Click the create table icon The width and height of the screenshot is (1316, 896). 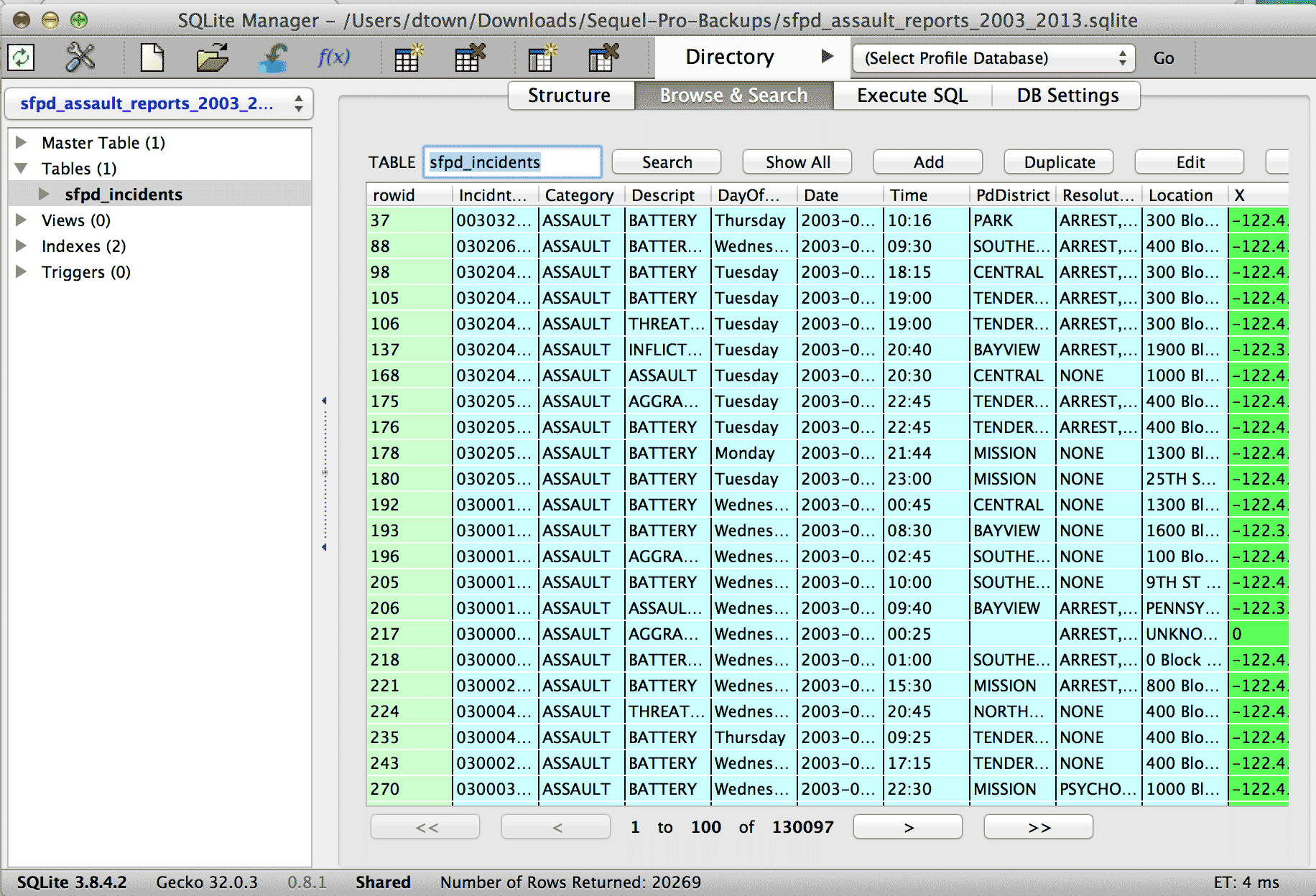407,57
